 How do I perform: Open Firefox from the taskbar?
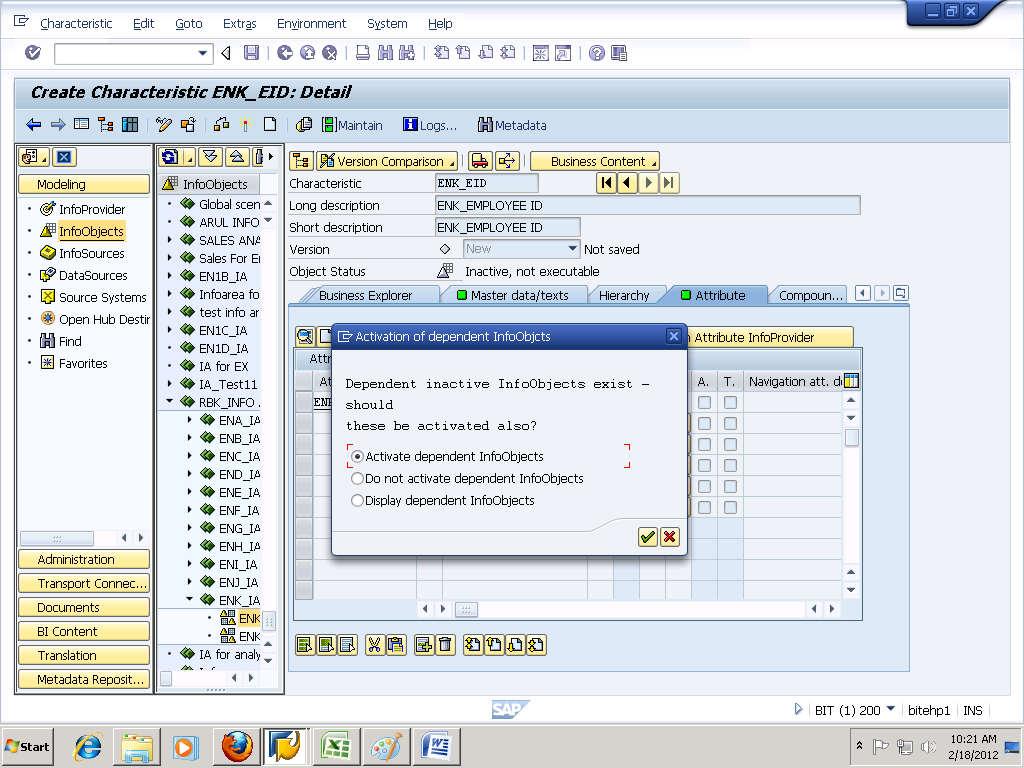click(x=237, y=746)
